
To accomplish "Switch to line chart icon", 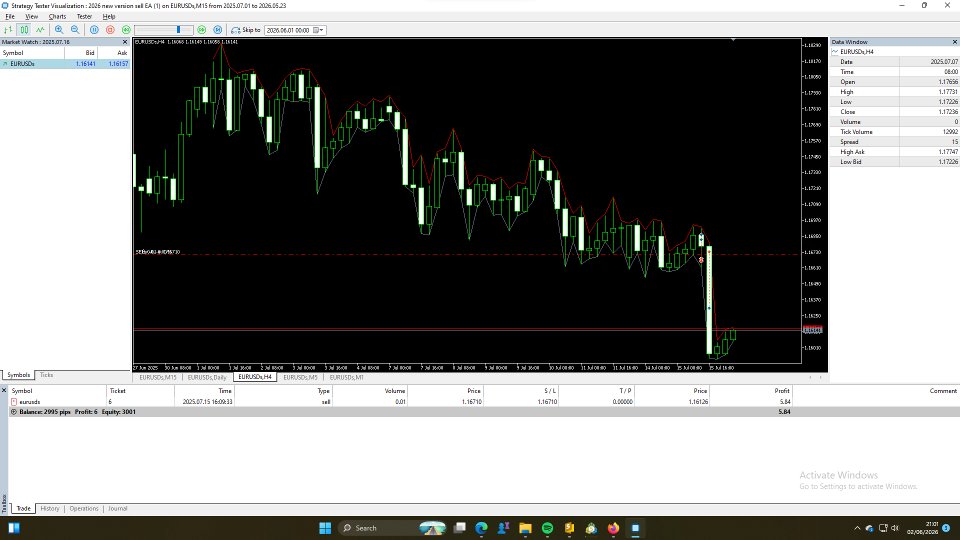I will [x=40, y=29].
